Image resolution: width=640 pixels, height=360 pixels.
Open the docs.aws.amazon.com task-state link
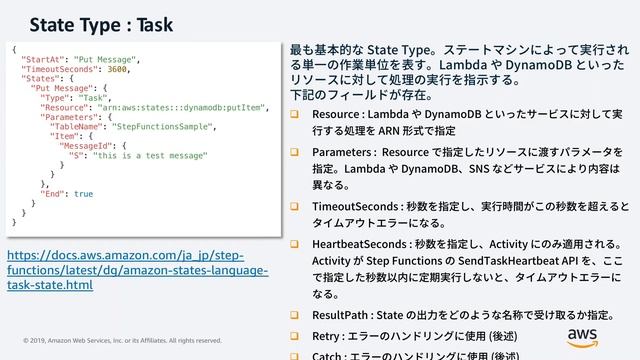pyautogui.click(x=138, y=270)
